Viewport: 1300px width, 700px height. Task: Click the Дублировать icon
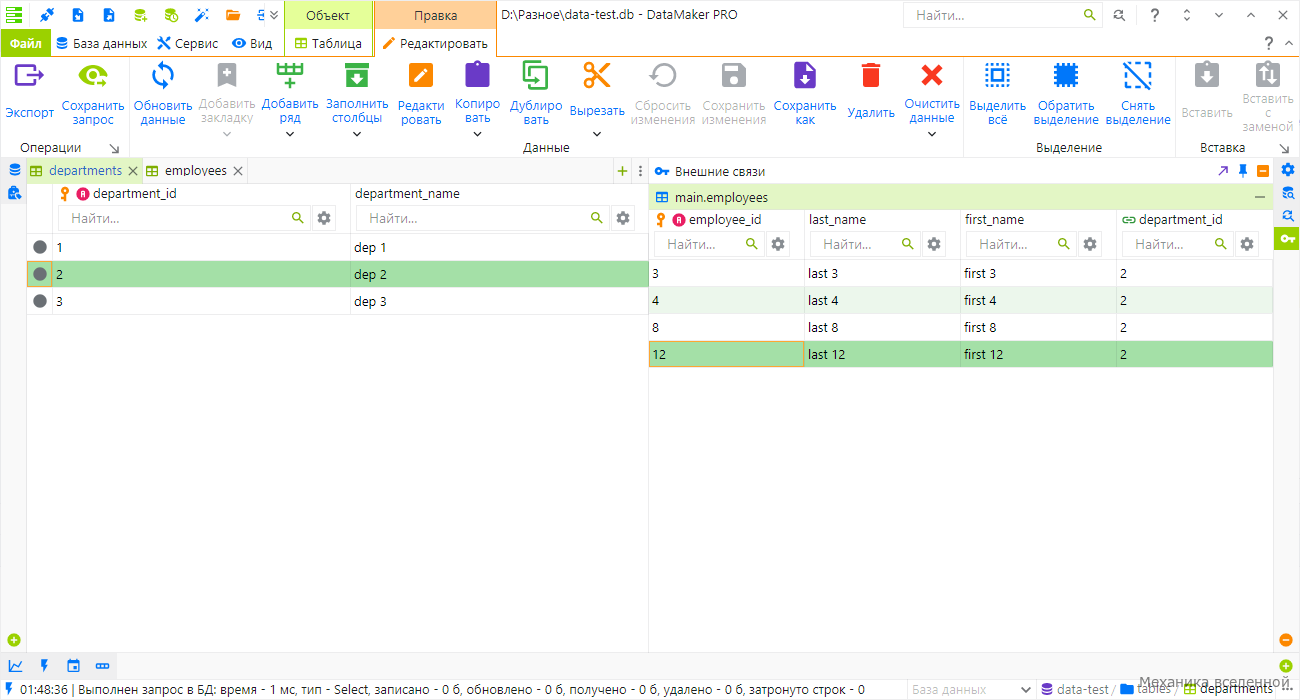point(536,76)
